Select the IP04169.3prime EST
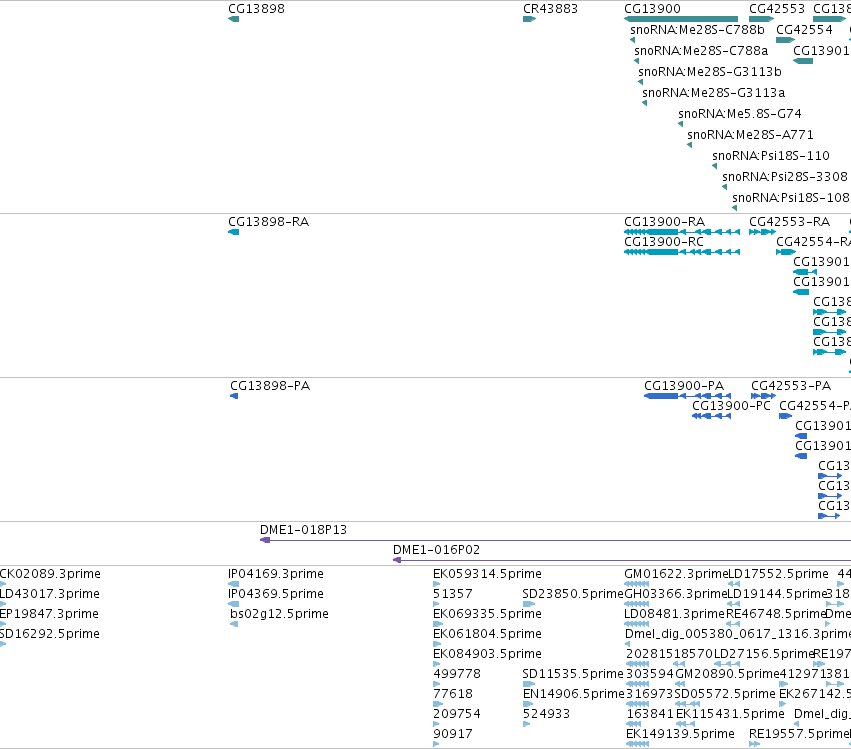This screenshot has height=749, width=851. (276, 574)
